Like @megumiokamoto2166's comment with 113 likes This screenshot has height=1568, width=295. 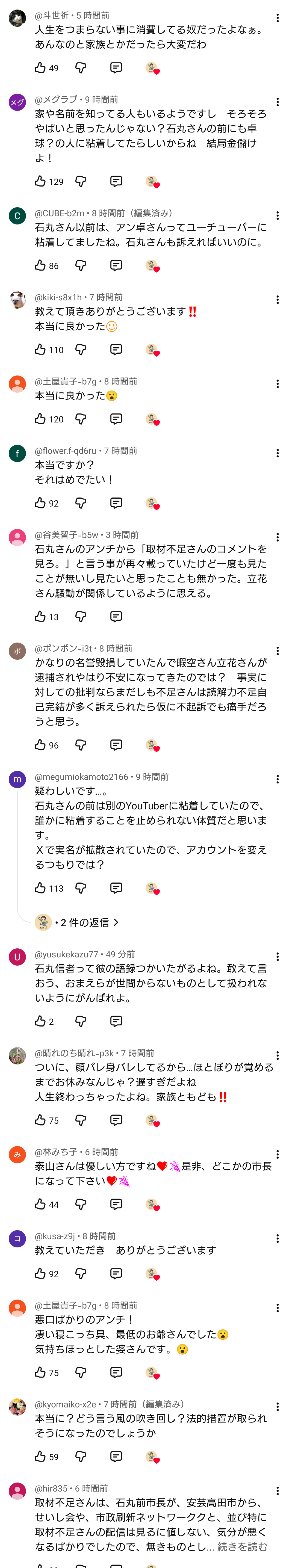pyautogui.click(x=40, y=888)
